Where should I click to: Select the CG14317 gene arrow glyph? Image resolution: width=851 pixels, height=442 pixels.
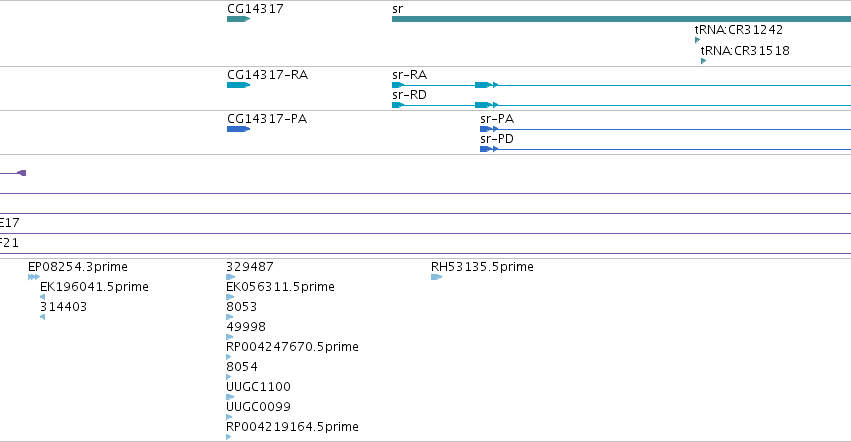tap(238, 19)
